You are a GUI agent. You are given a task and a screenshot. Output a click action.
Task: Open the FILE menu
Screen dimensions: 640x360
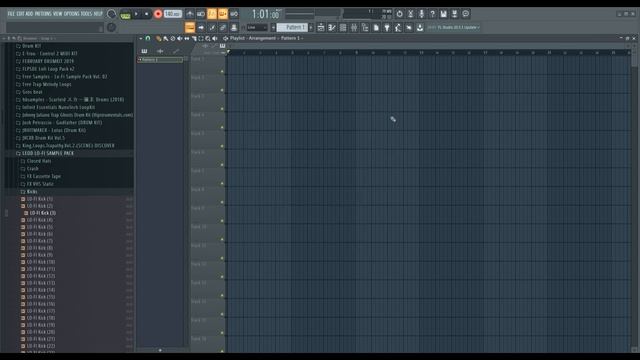pyautogui.click(x=11, y=14)
